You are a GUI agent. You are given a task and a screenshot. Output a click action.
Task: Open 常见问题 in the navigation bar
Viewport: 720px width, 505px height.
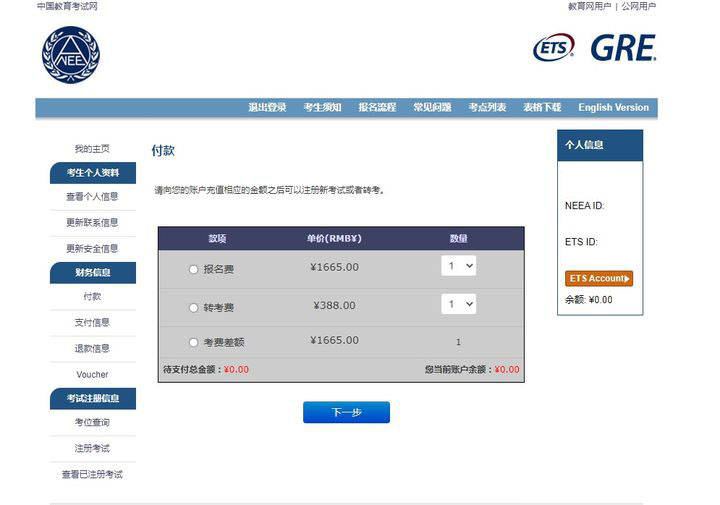pyautogui.click(x=432, y=108)
